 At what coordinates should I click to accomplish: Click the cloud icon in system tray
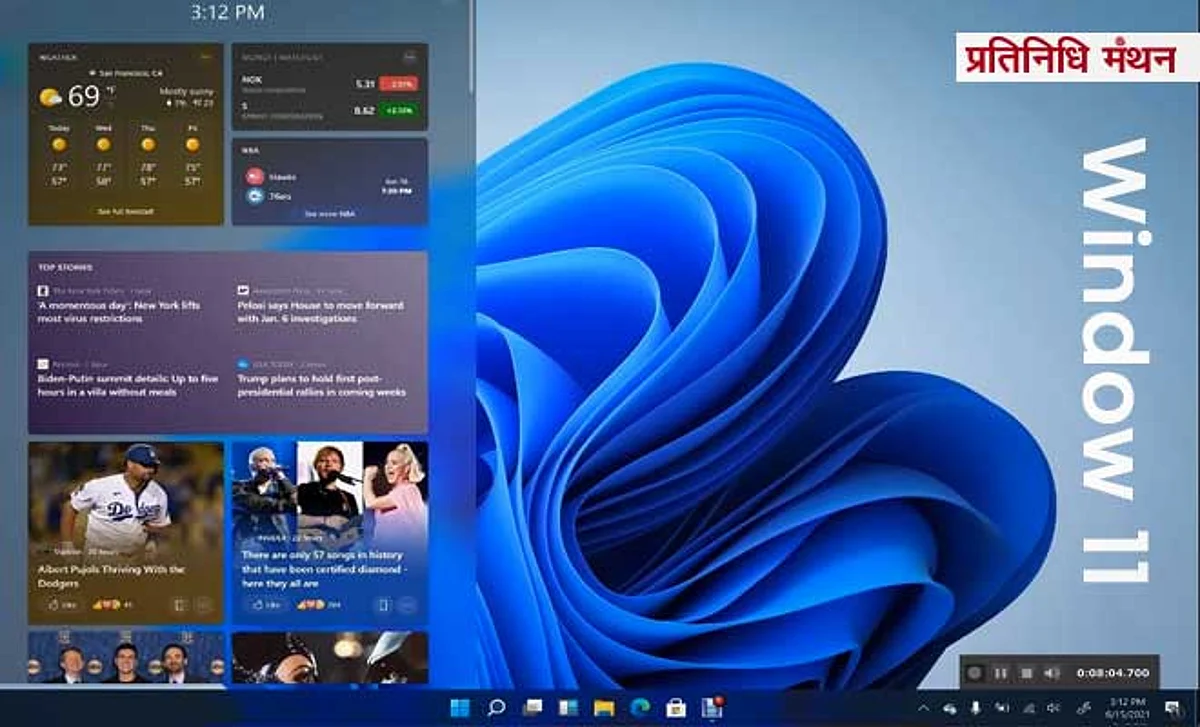[949, 708]
